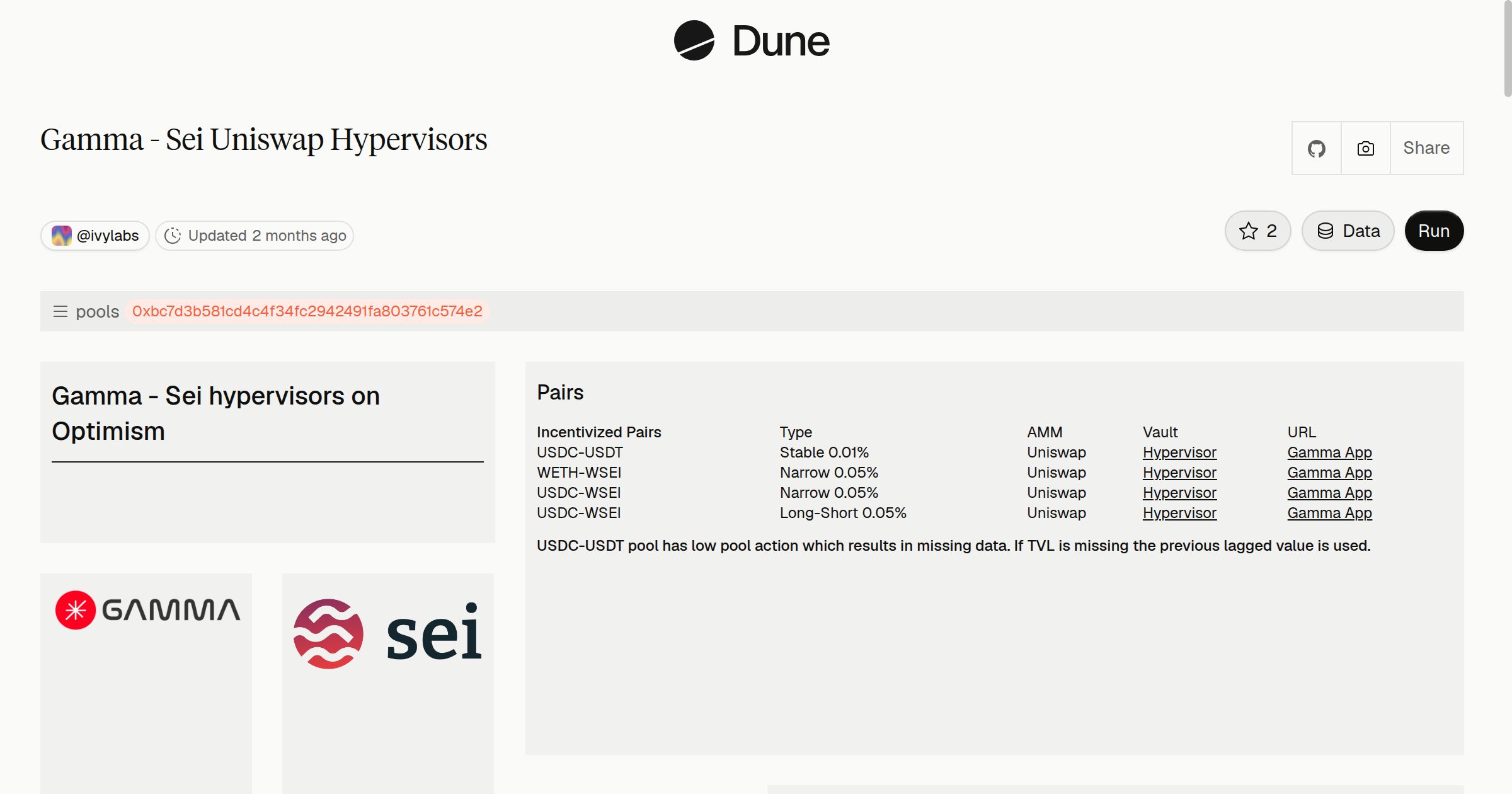
Task: Click the Share button
Action: click(x=1426, y=148)
